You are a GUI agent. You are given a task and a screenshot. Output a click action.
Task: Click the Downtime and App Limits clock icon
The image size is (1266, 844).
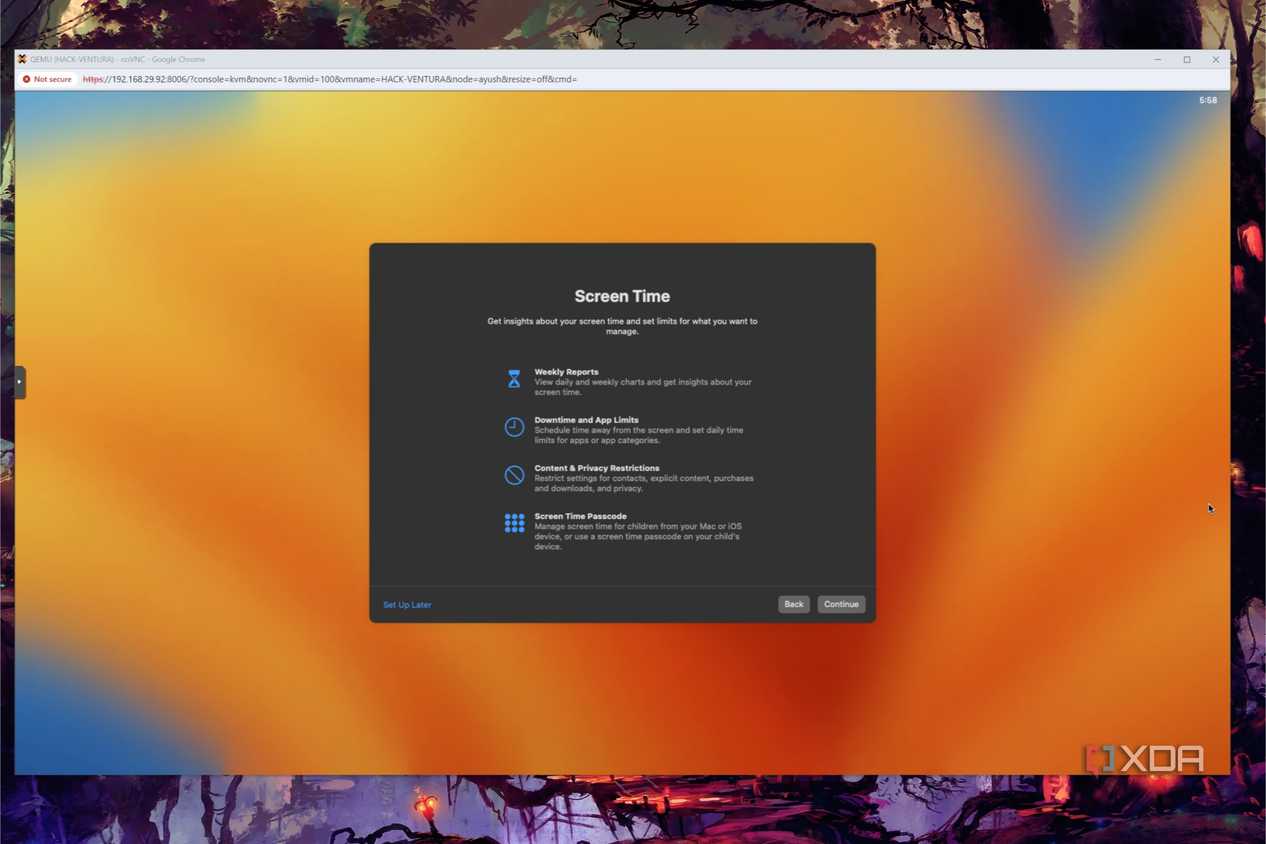point(514,427)
